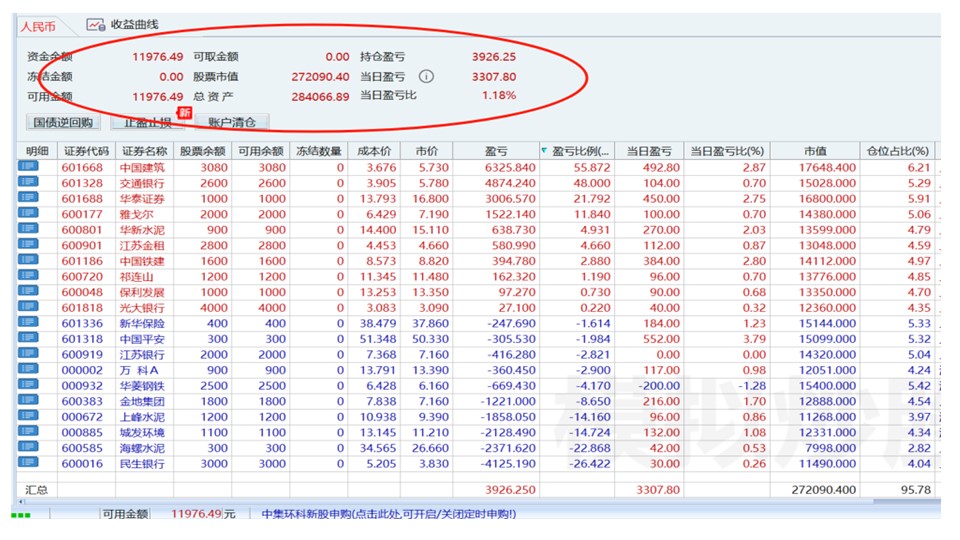This screenshot has width=960, height=540.
Task: Open detail icon for 600016 民生银行
Action: 29,462
